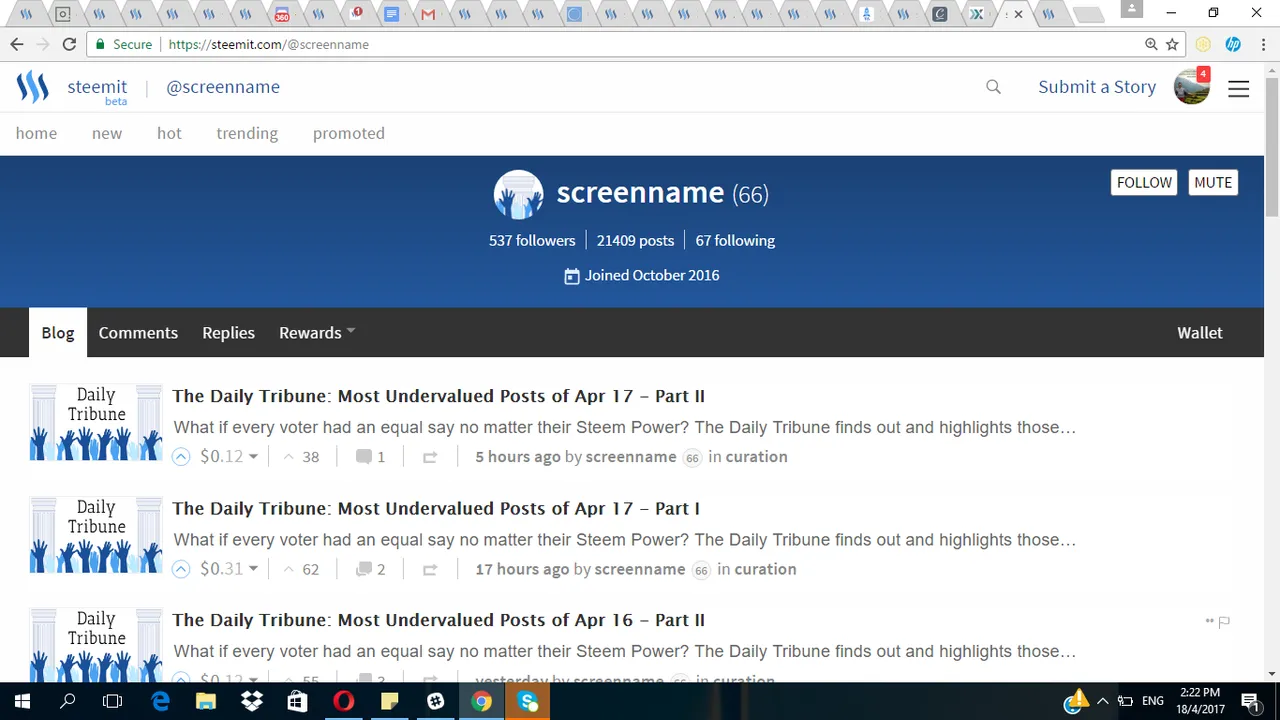Open the Rewards dropdown menu
1280x720 pixels.
pyautogui.click(x=317, y=333)
